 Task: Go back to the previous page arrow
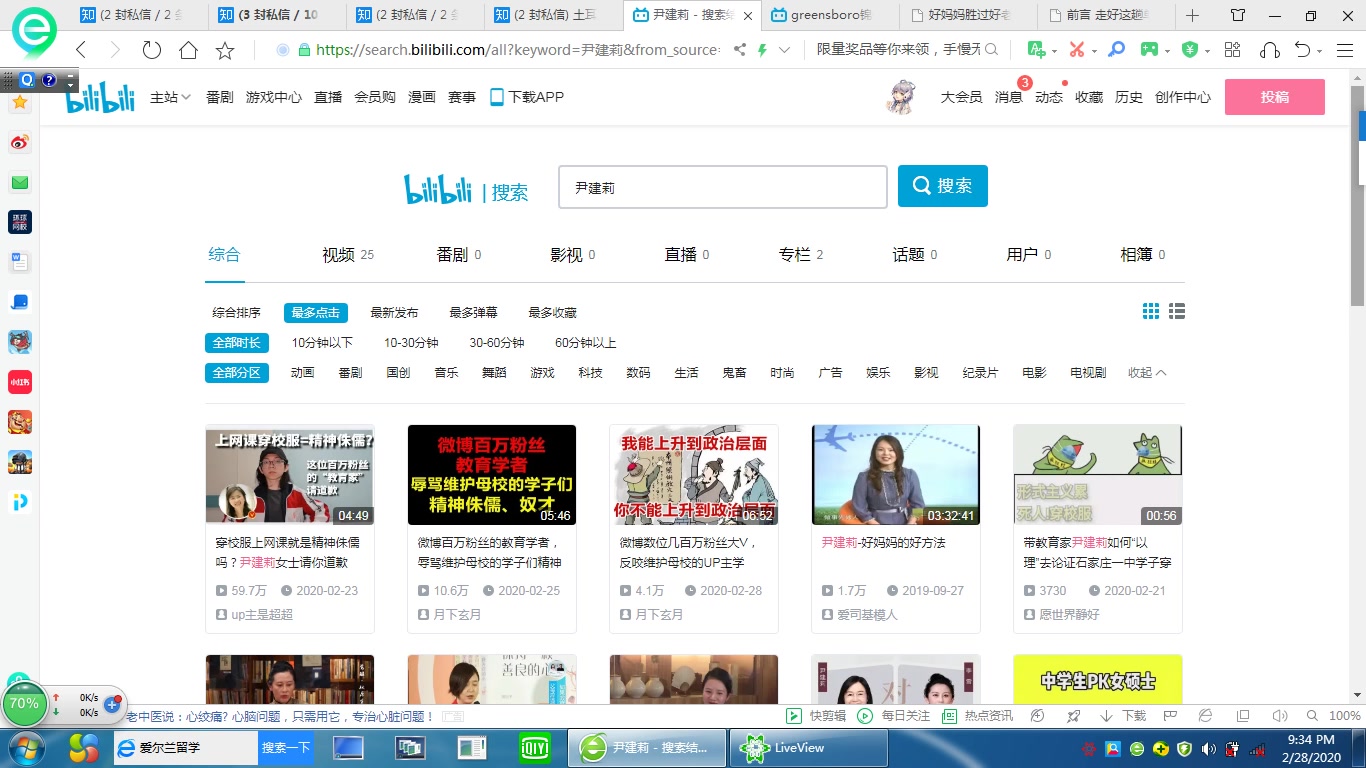[82, 50]
